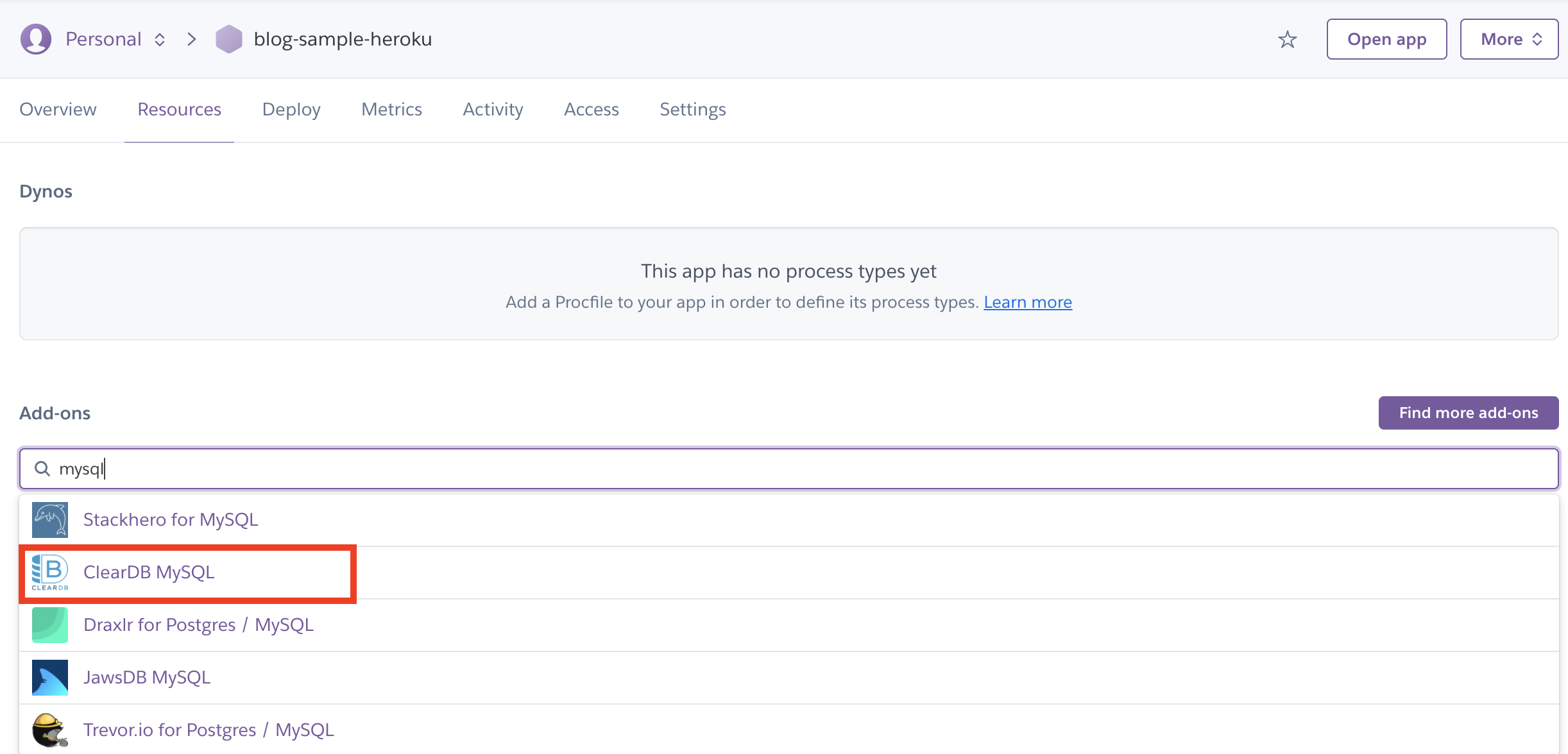This screenshot has width=1568, height=754.
Task: Click the Personal account avatar icon
Action: (36, 39)
